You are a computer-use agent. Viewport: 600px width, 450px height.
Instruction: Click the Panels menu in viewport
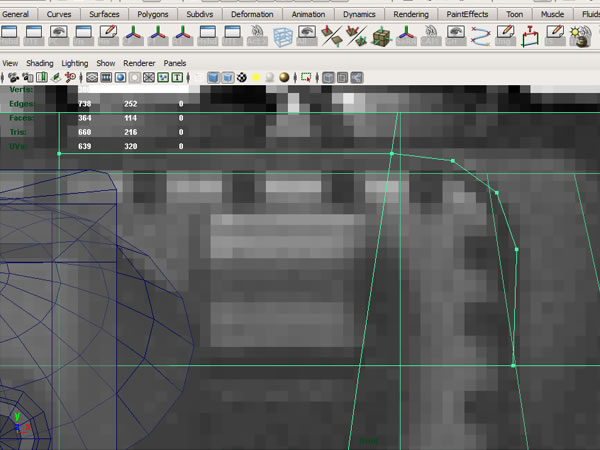(x=175, y=62)
